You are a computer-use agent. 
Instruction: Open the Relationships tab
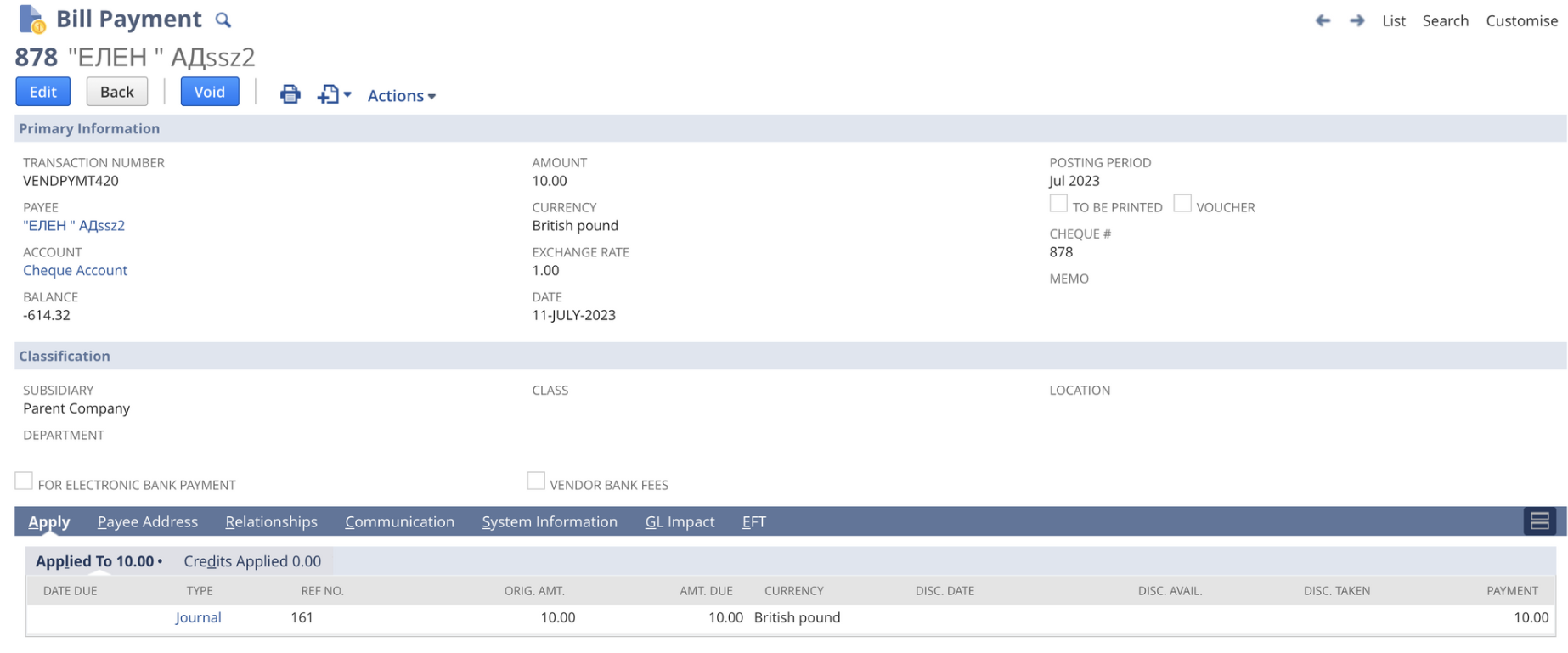[272, 521]
